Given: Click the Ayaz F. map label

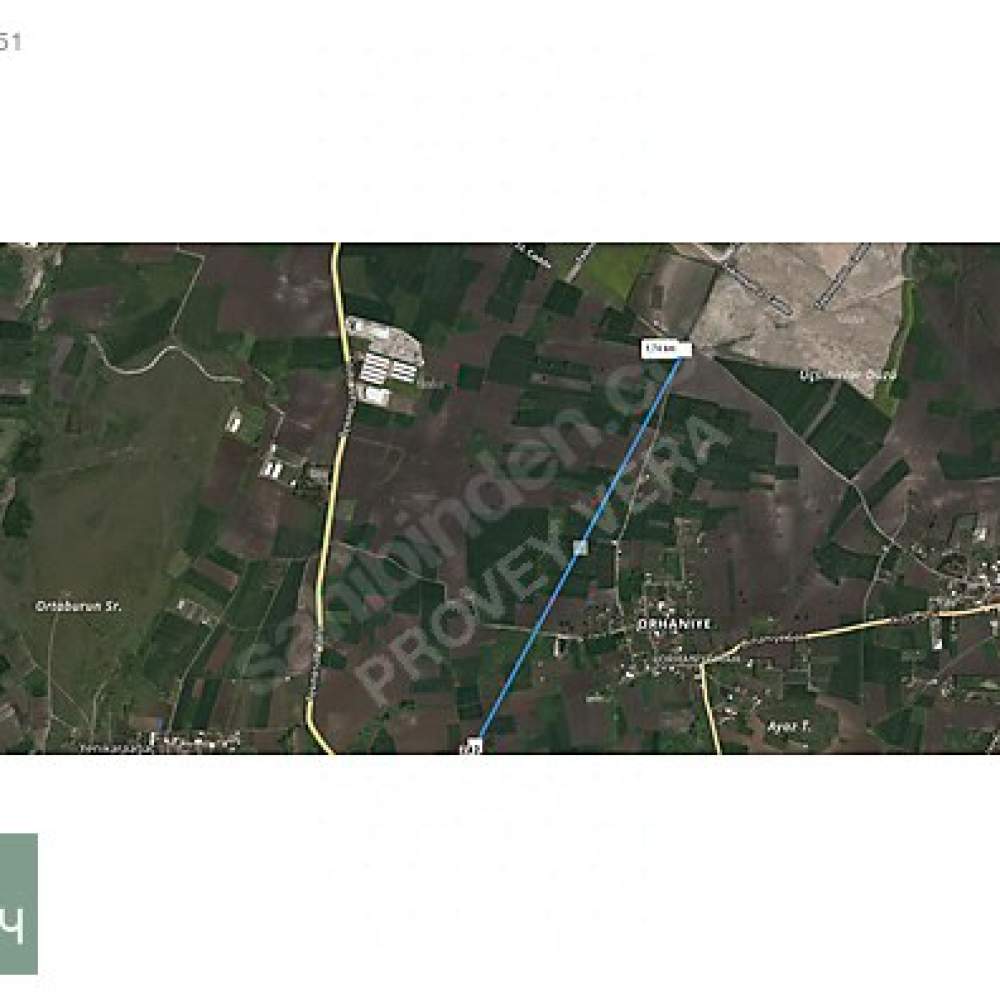Looking at the screenshot, I should (x=788, y=726).
